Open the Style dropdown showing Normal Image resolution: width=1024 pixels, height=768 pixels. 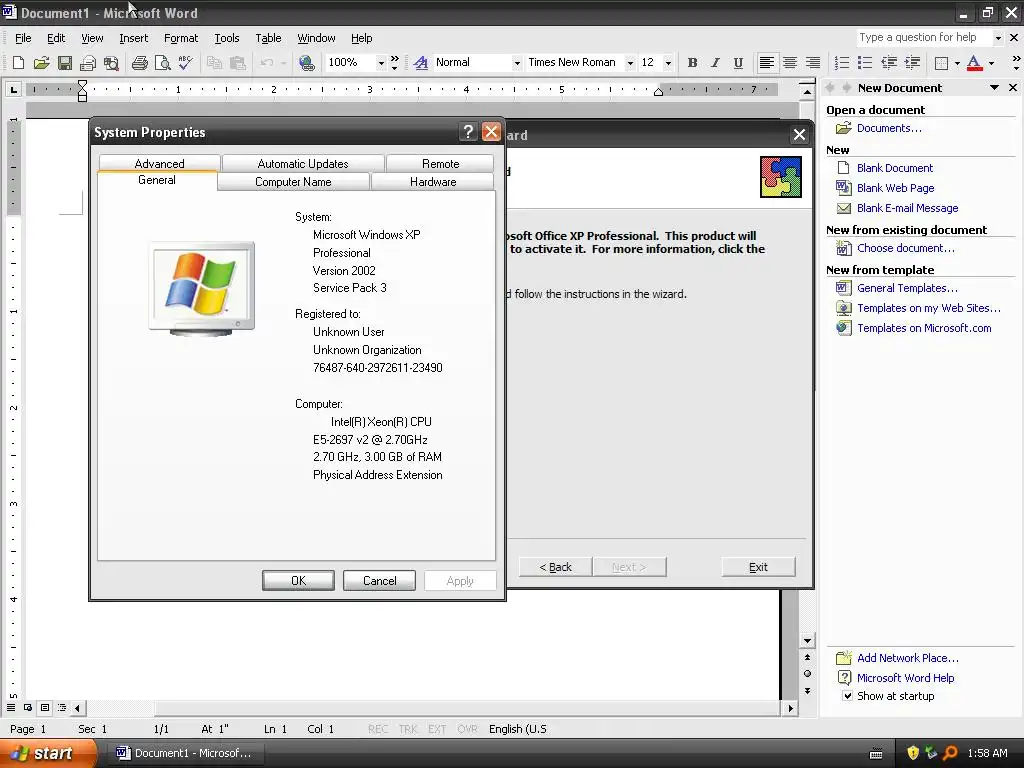pos(517,63)
